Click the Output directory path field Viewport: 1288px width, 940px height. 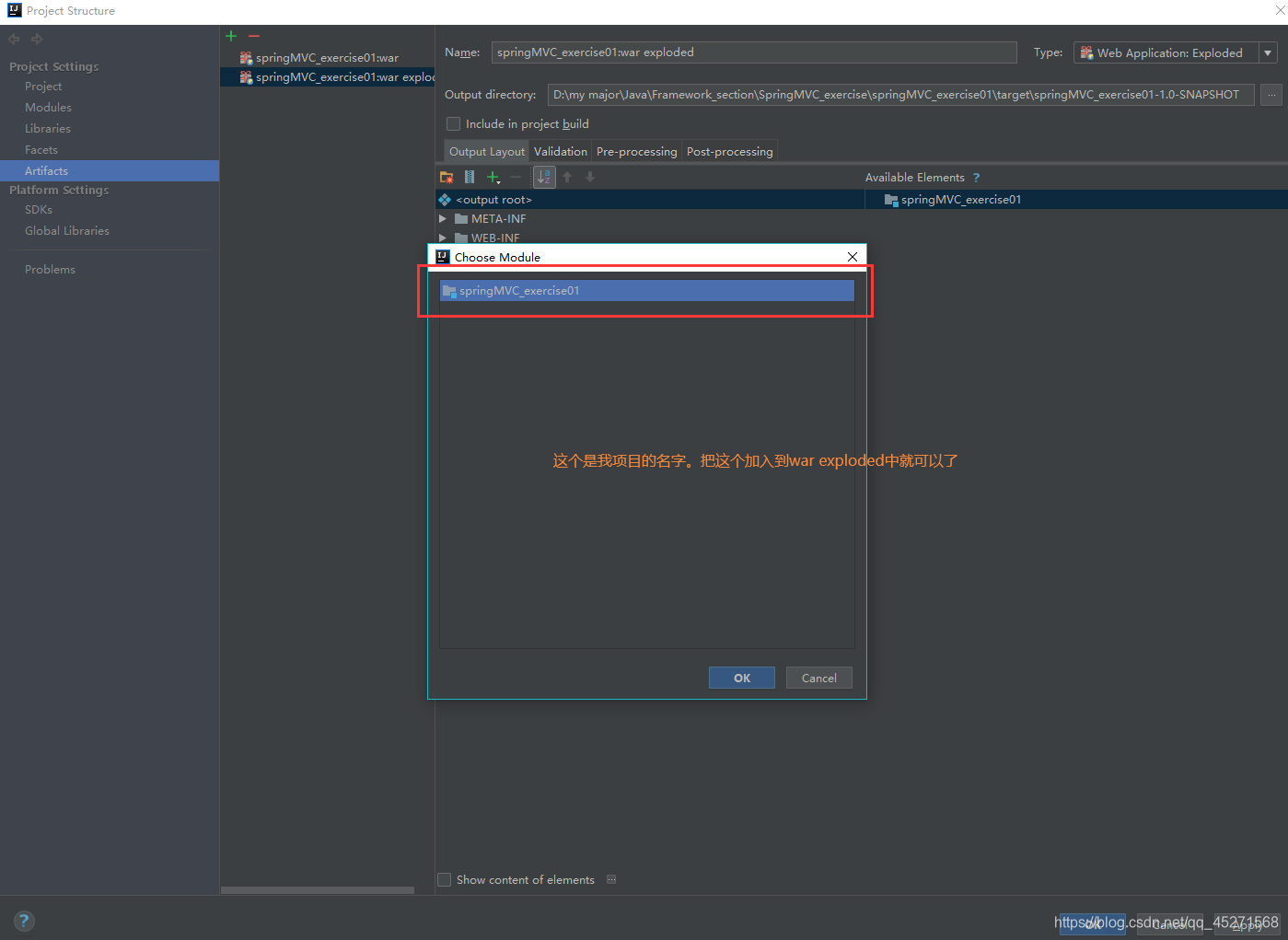(x=900, y=95)
